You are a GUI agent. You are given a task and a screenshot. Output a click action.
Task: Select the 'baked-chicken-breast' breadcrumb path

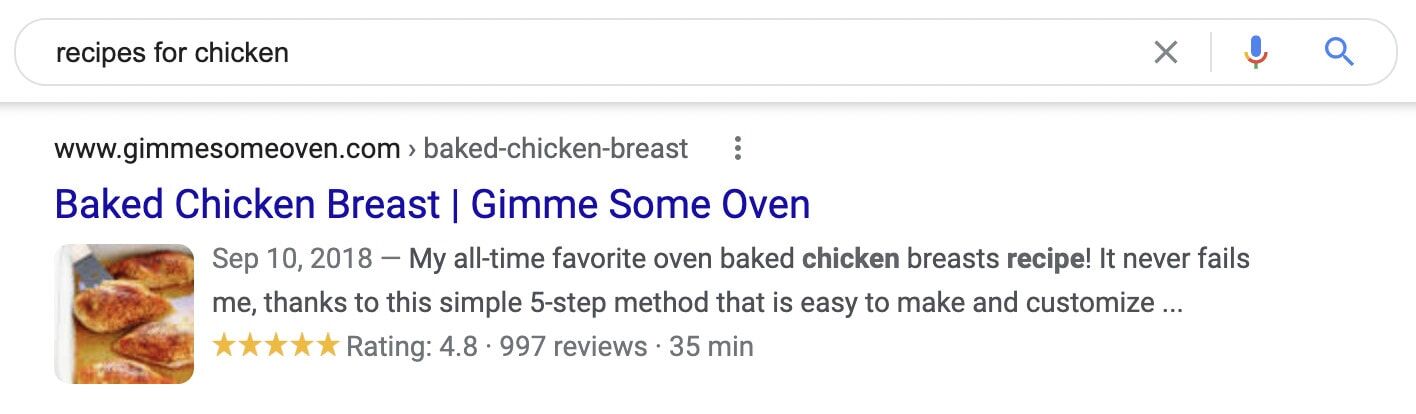point(556,150)
